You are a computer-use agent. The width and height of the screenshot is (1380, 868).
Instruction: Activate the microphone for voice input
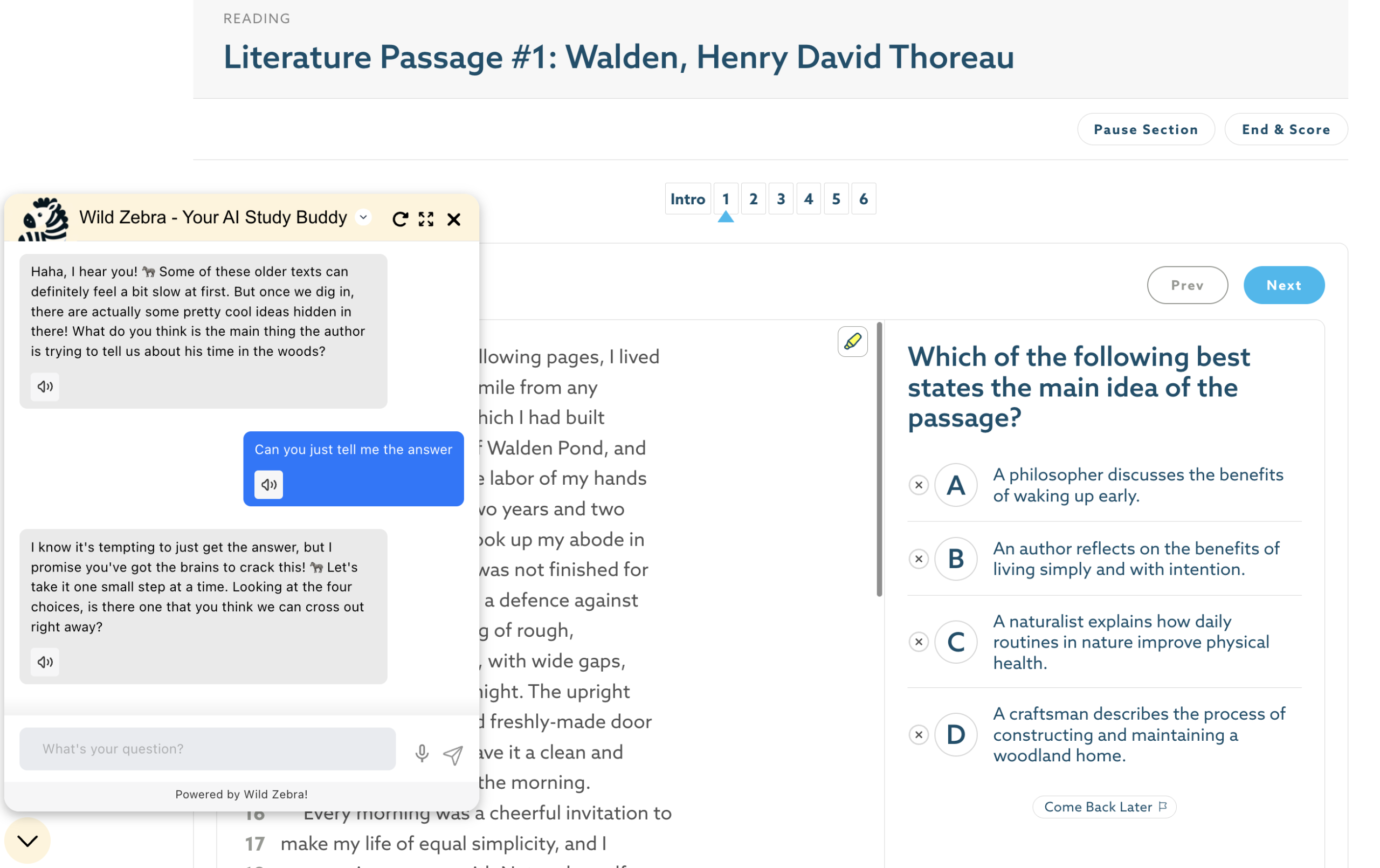(x=422, y=753)
